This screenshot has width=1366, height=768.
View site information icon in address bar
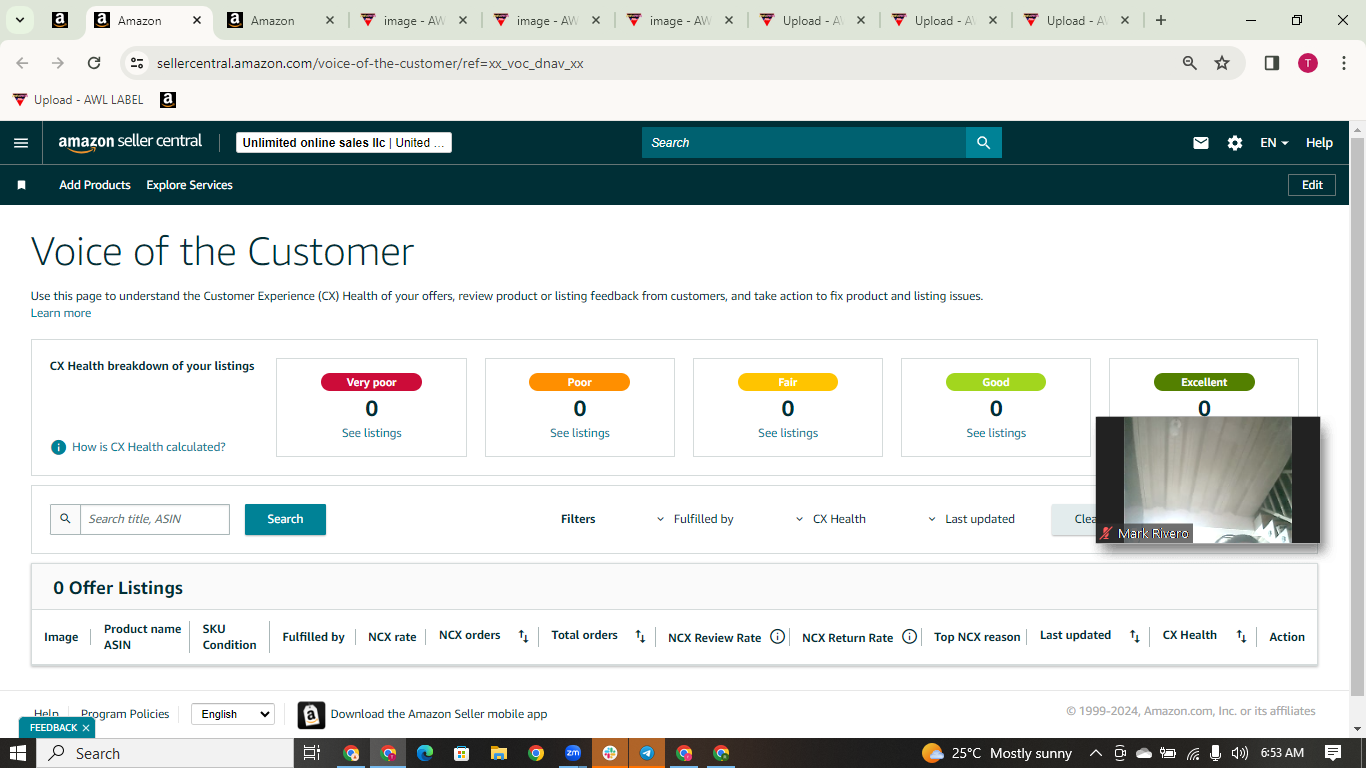click(x=138, y=63)
